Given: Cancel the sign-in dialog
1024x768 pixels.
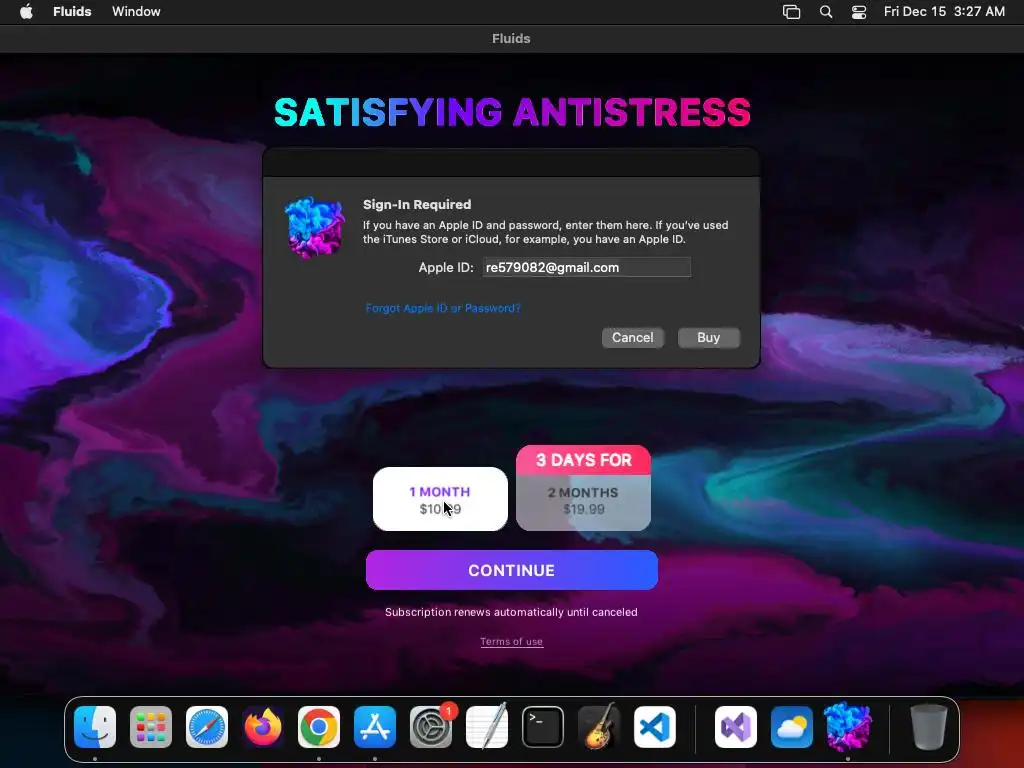Looking at the screenshot, I should pos(632,338).
